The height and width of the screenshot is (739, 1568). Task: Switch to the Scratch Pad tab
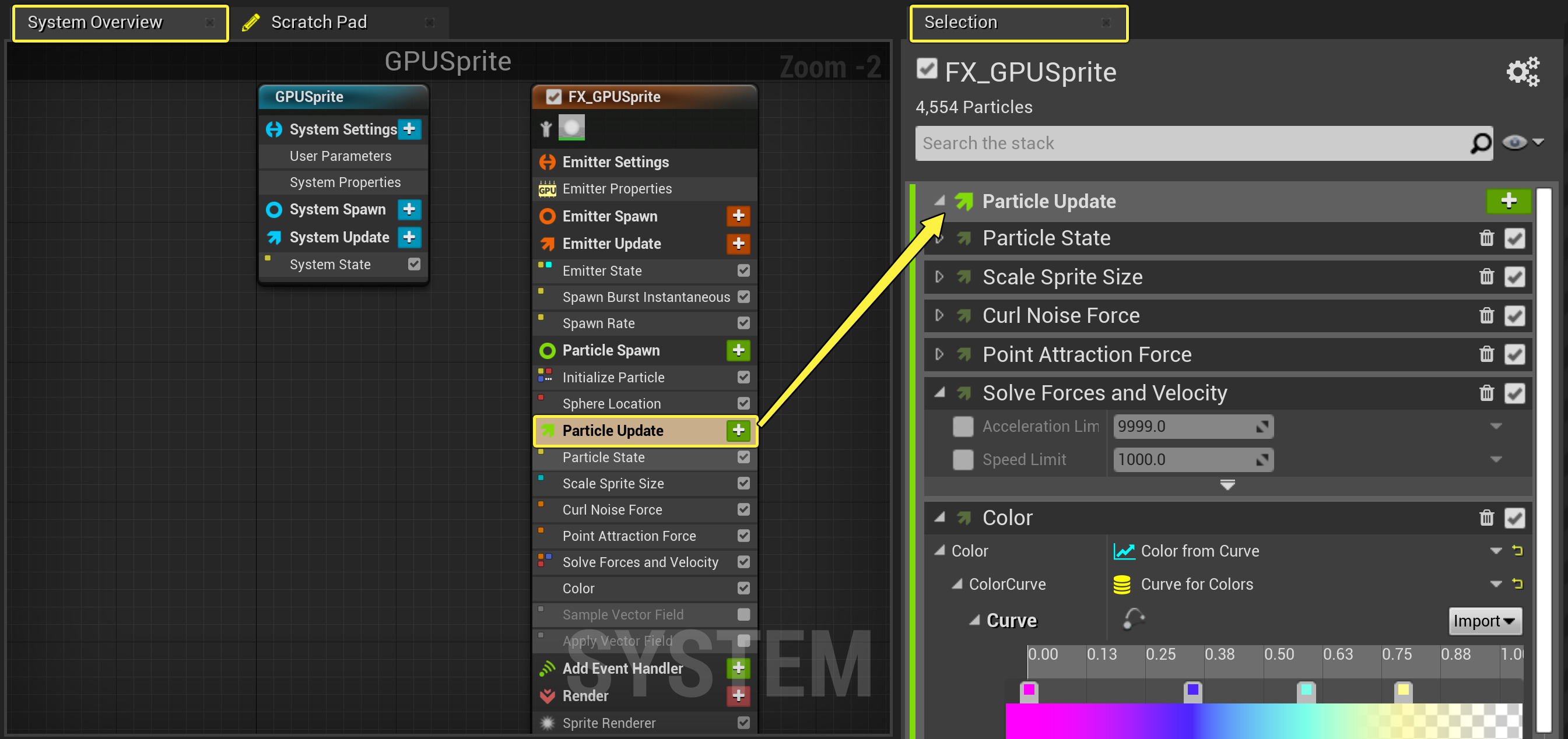[319, 23]
